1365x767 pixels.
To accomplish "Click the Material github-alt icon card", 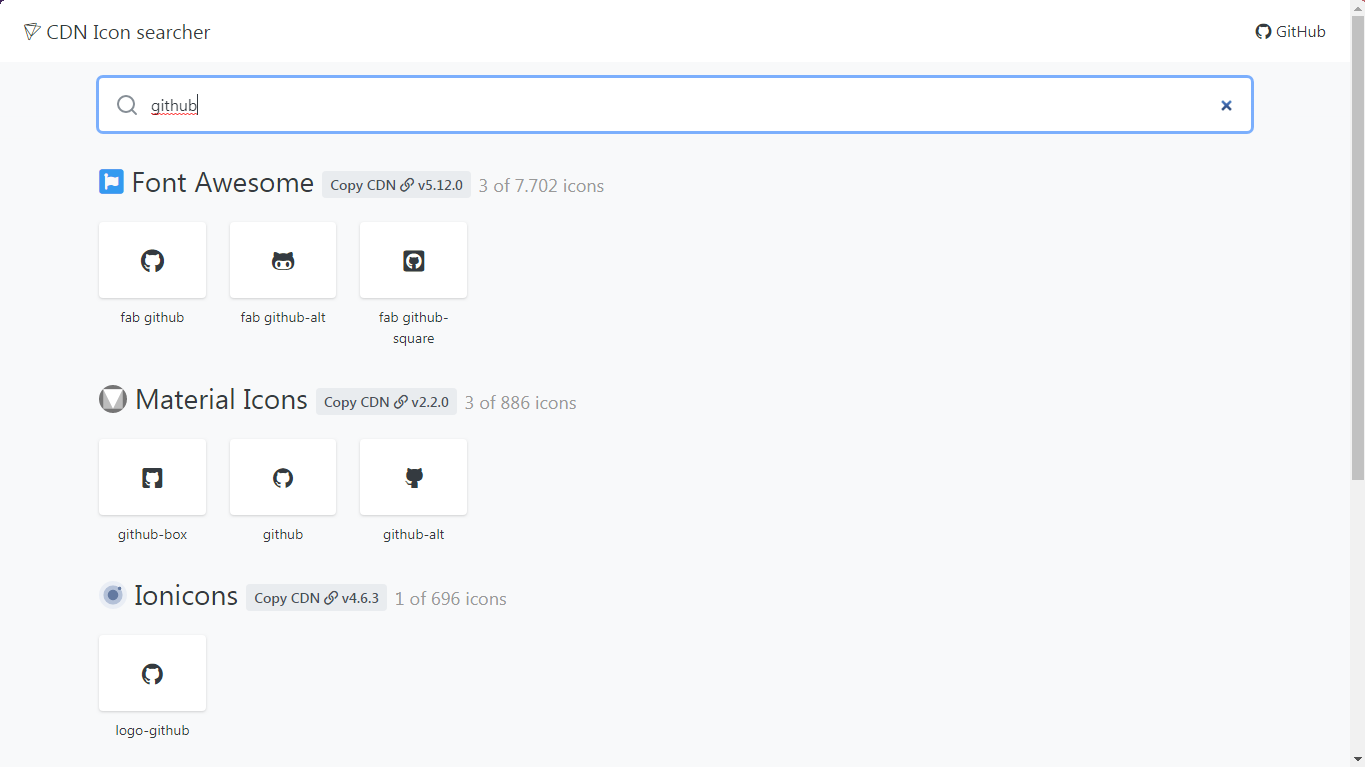I will pos(413,477).
